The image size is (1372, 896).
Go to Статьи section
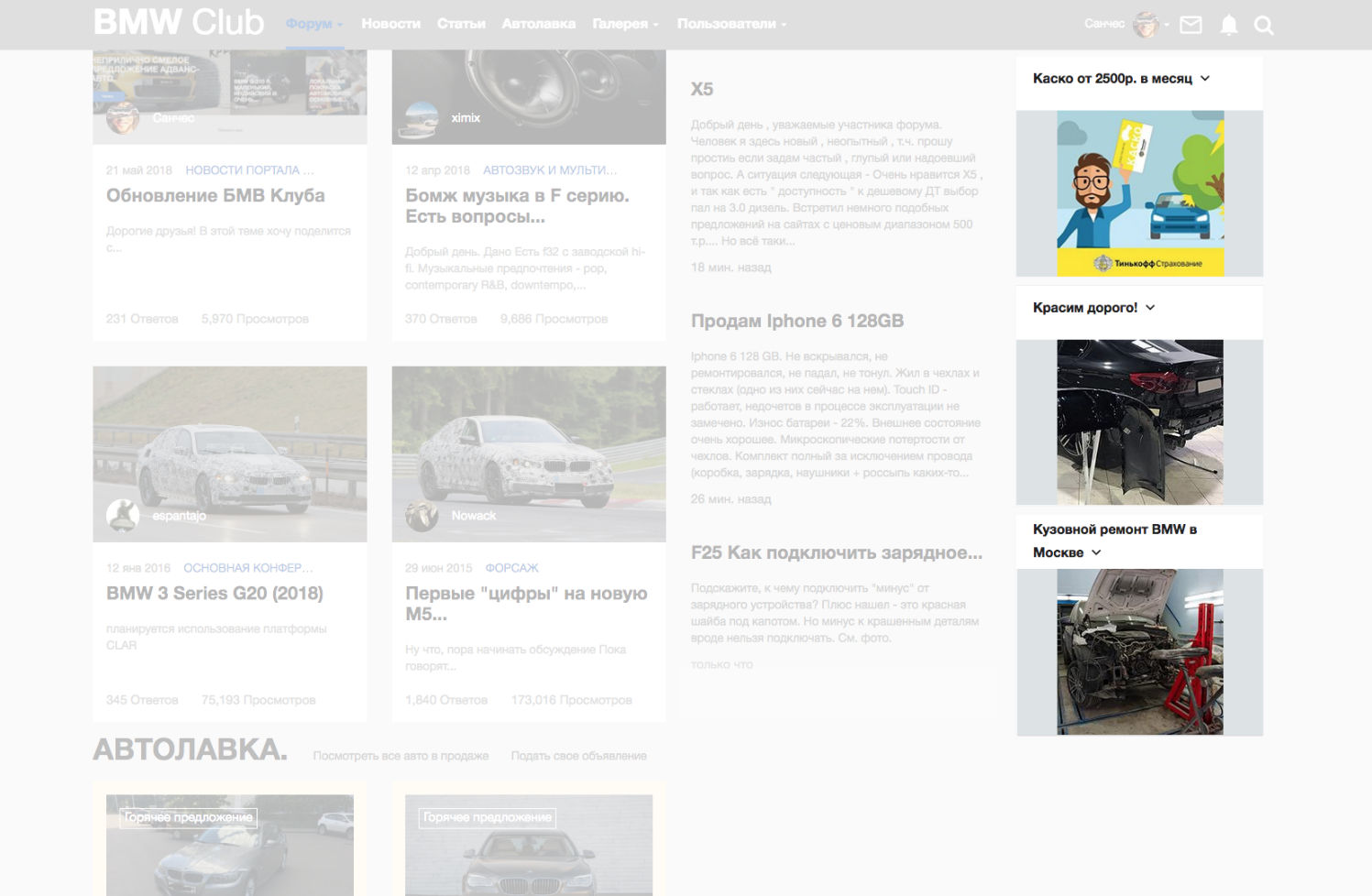point(461,24)
